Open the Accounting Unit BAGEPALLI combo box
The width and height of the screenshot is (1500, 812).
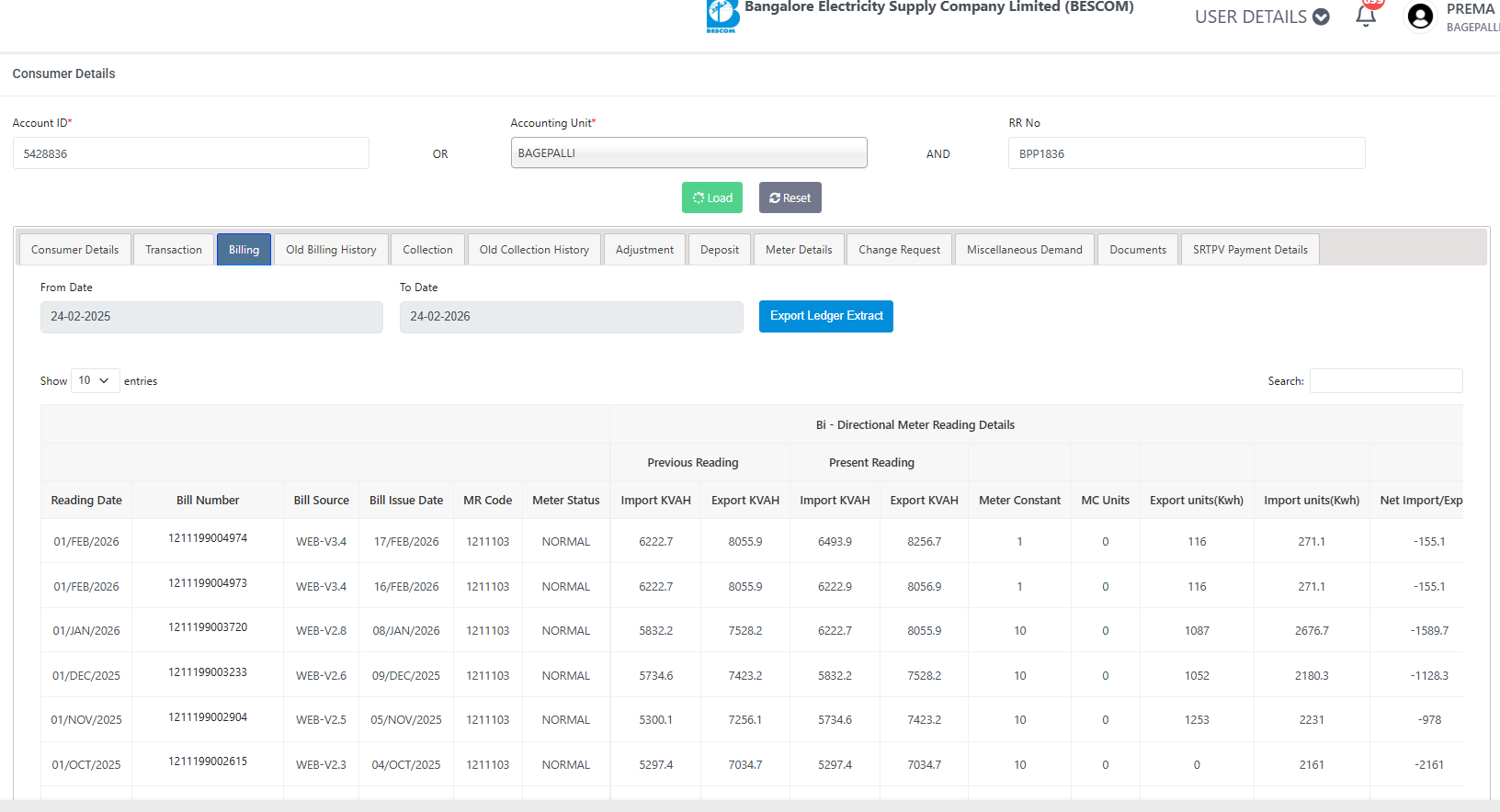688,153
